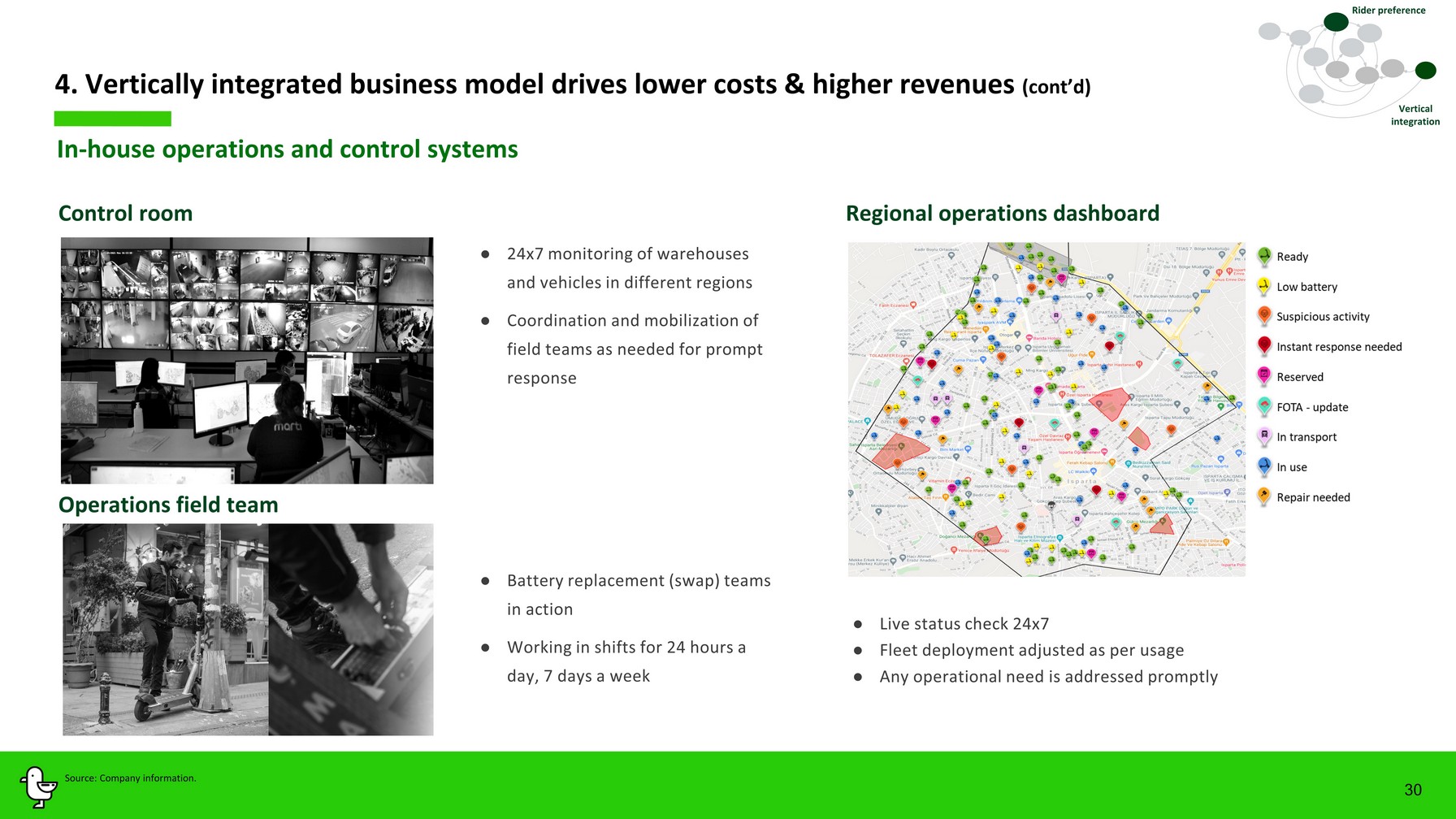
Task: Open the control room photo
Action: [x=247, y=360]
